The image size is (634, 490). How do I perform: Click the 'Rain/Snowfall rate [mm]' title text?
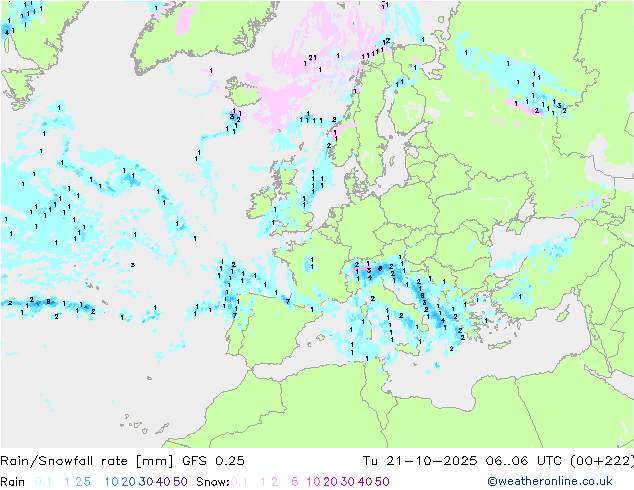click(x=87, y=460)
